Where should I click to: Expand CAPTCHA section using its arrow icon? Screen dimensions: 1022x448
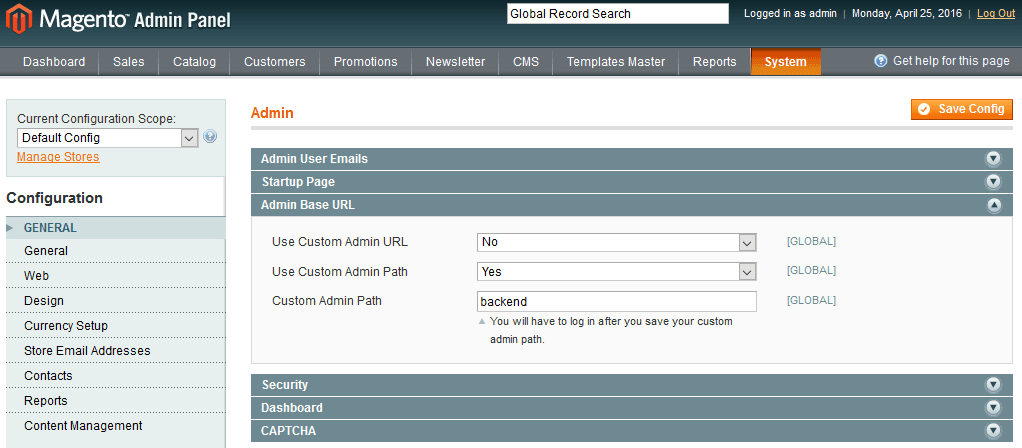(x=993, y=430)
